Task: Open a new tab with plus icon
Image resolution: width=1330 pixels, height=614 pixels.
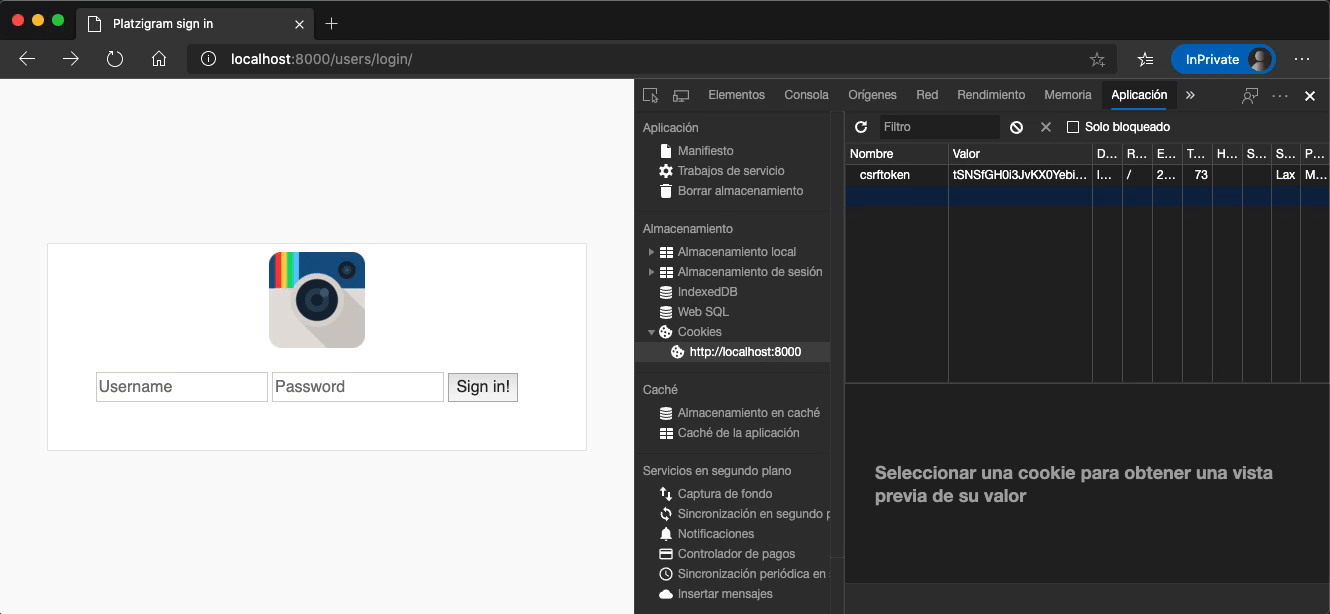Action: click(332, 23)
